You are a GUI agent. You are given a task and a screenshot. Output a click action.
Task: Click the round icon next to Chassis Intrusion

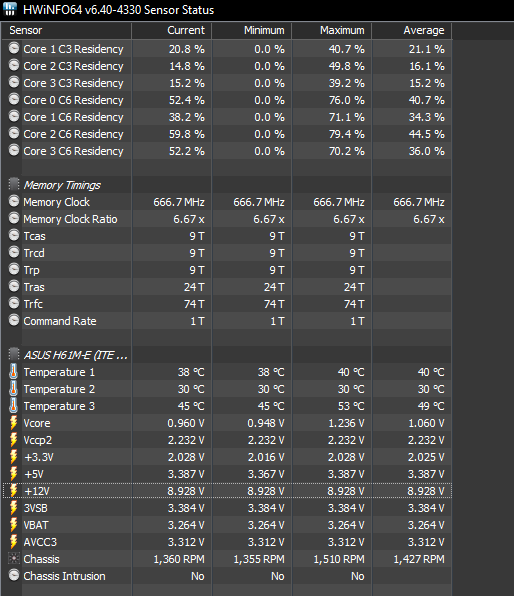tap(14, 575)
